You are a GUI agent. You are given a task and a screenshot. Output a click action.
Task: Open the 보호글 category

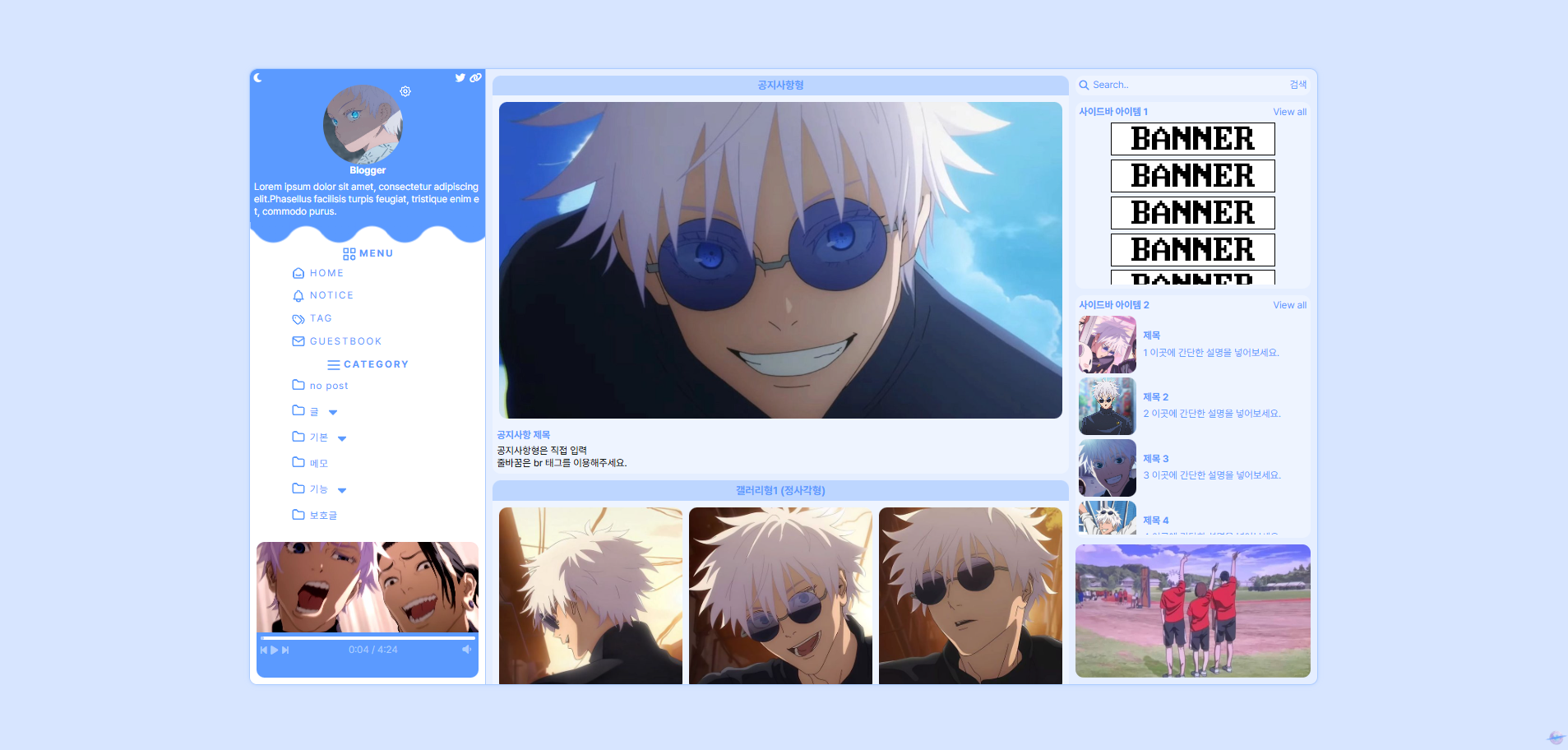coord(323,516)
